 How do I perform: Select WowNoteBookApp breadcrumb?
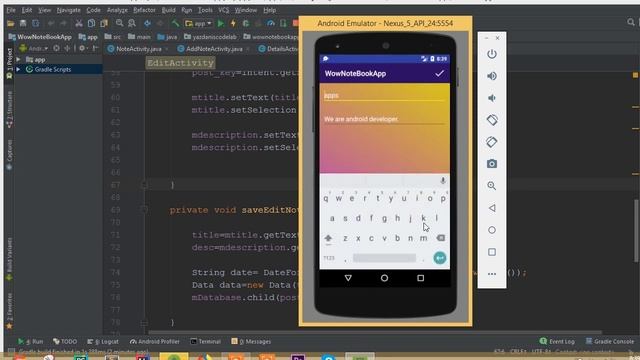[x=40, y=37]
